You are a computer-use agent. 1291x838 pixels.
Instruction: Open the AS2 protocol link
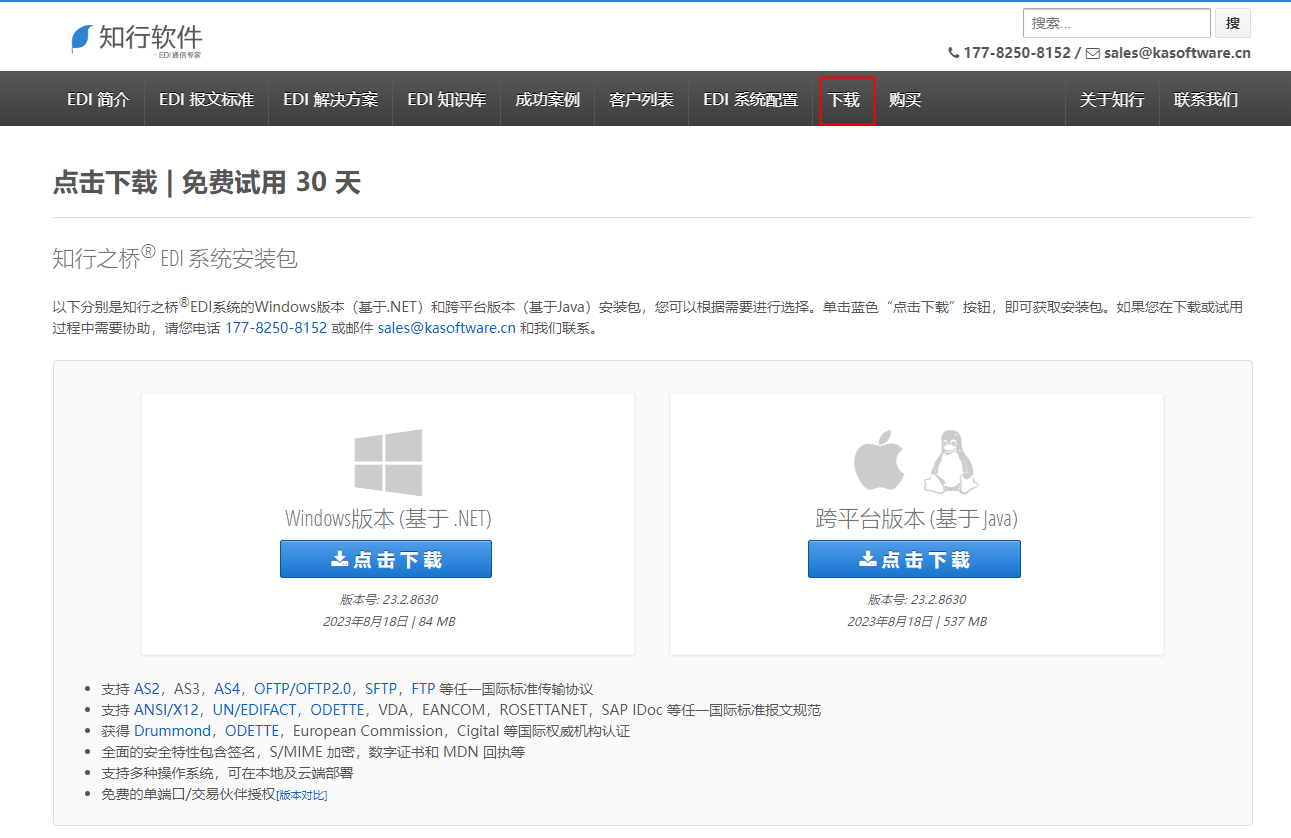click(146, 689)
